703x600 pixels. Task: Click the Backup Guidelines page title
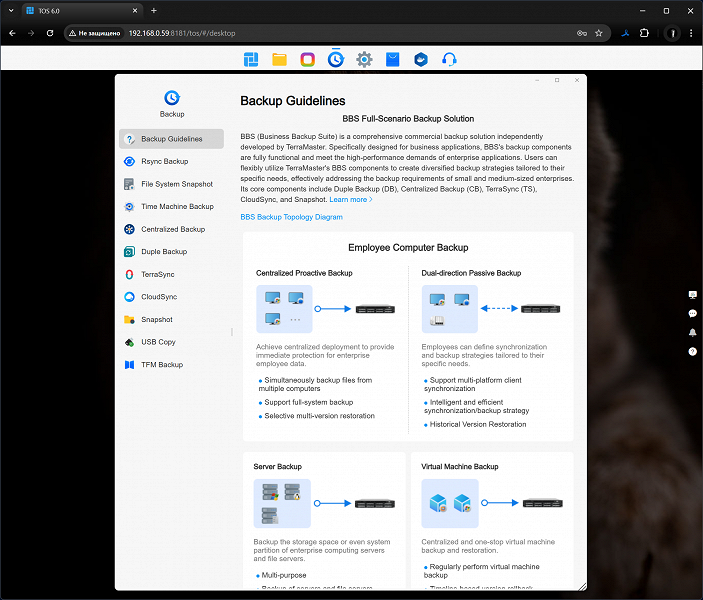293,101
